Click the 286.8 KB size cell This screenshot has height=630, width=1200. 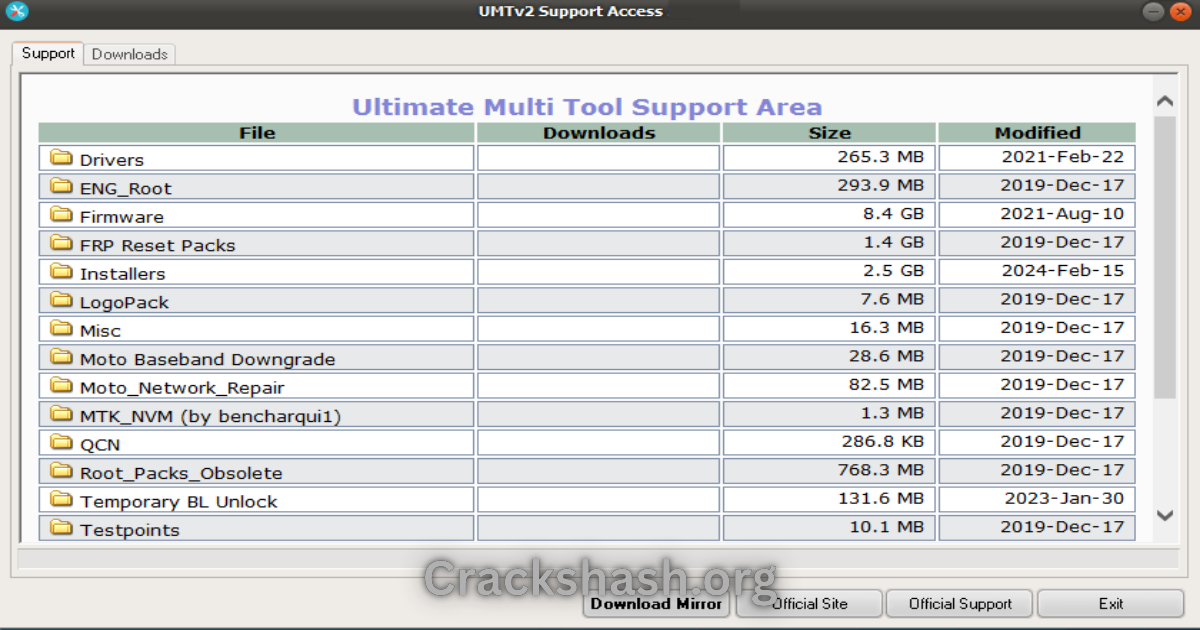tap(830, 442)
